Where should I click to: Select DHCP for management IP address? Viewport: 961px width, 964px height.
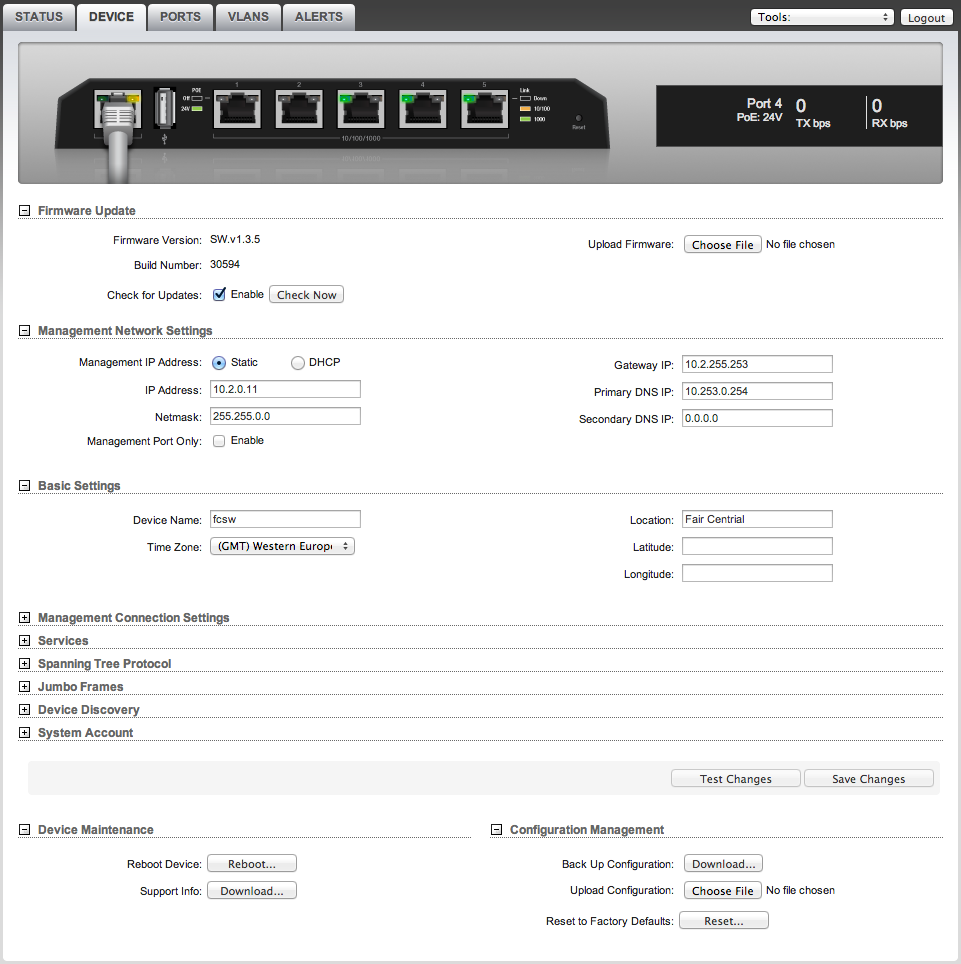298,363
